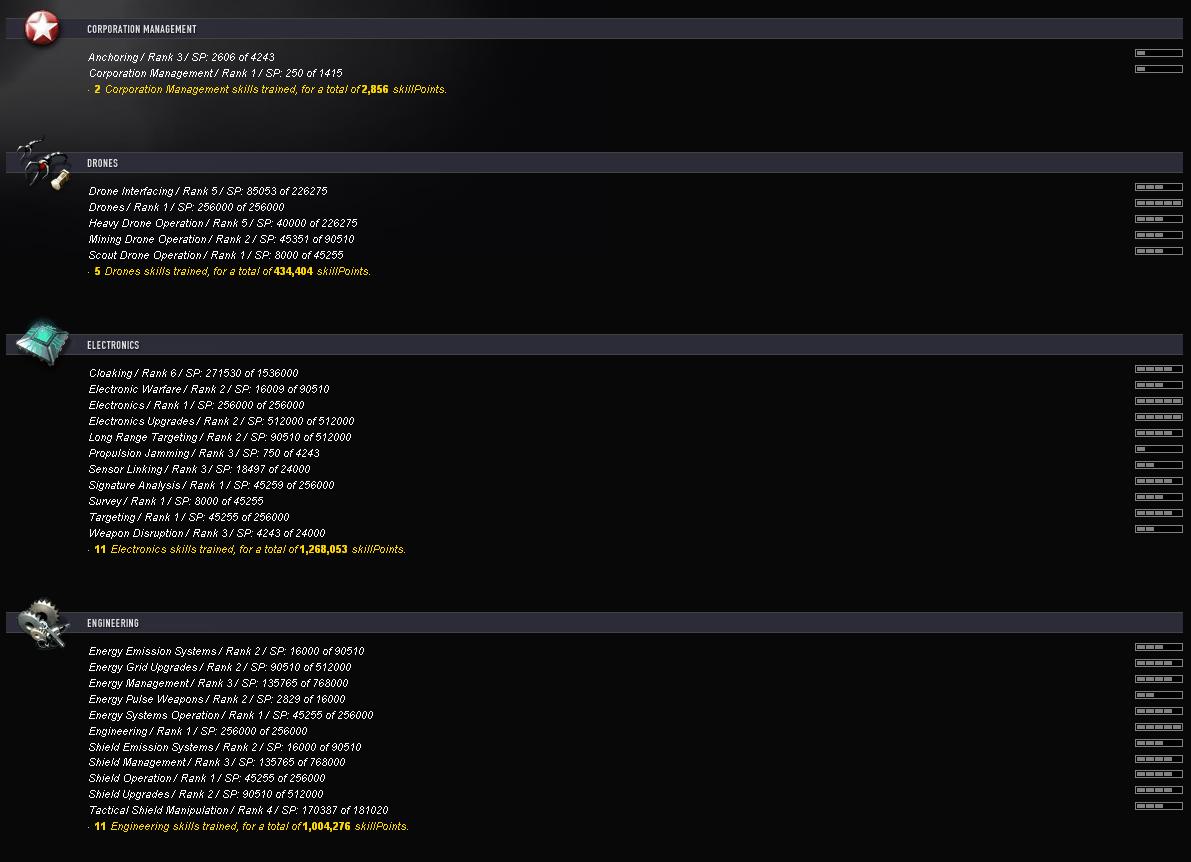The width and height of the screenshot is (1191, 862).
Task: Click the Drones category icon
Action: 44,163
